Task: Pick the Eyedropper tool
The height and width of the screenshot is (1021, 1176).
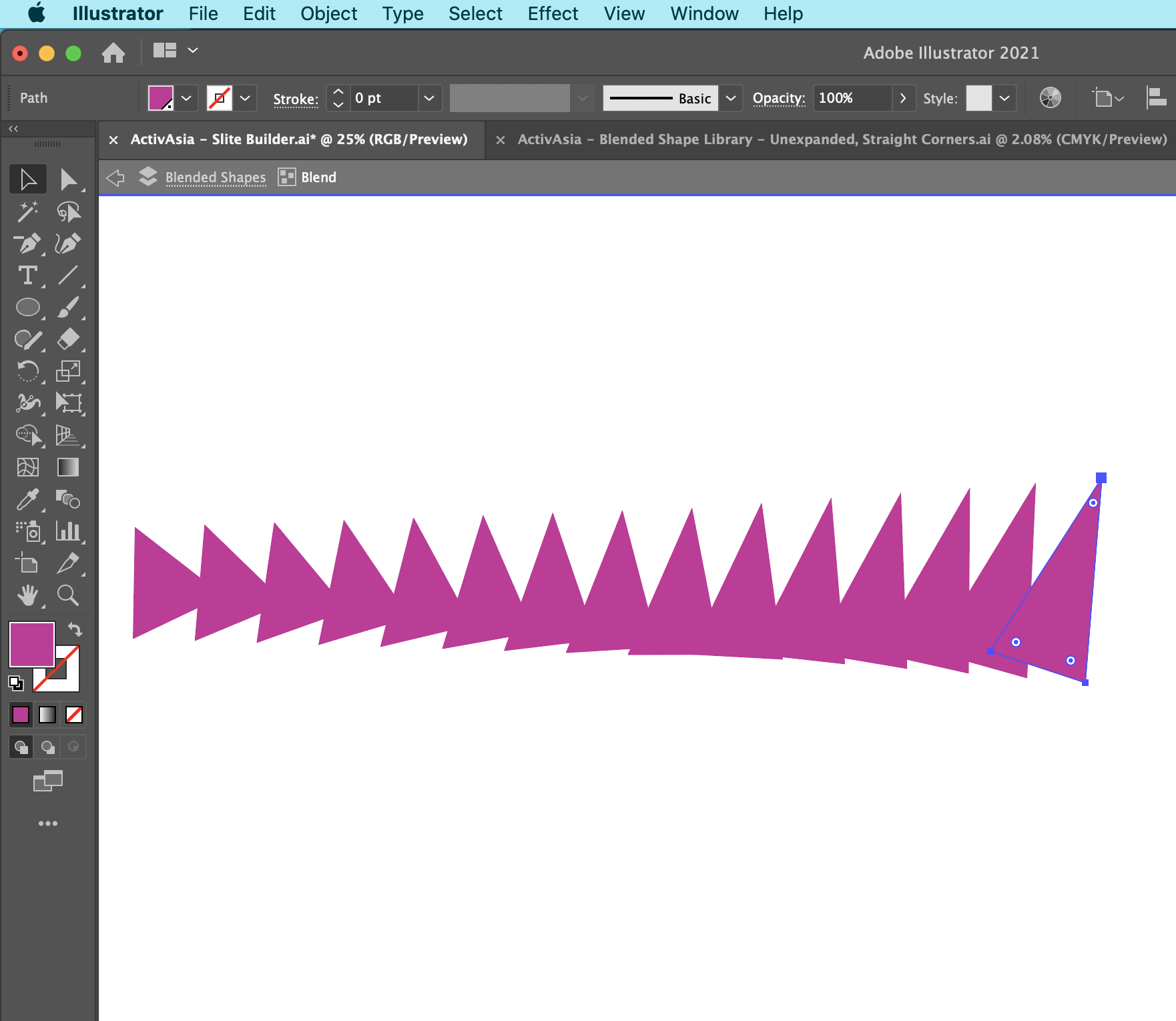Action: [x=28, y=500]
